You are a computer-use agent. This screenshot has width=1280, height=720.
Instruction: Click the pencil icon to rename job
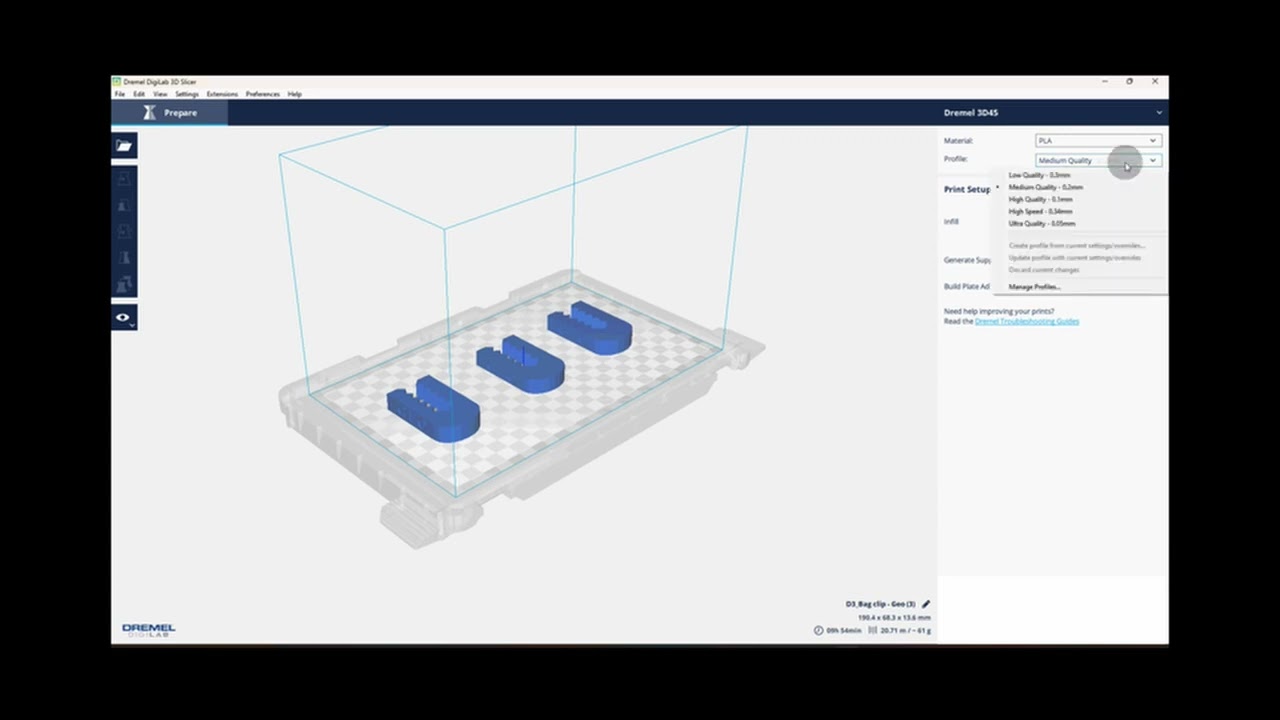926,604
